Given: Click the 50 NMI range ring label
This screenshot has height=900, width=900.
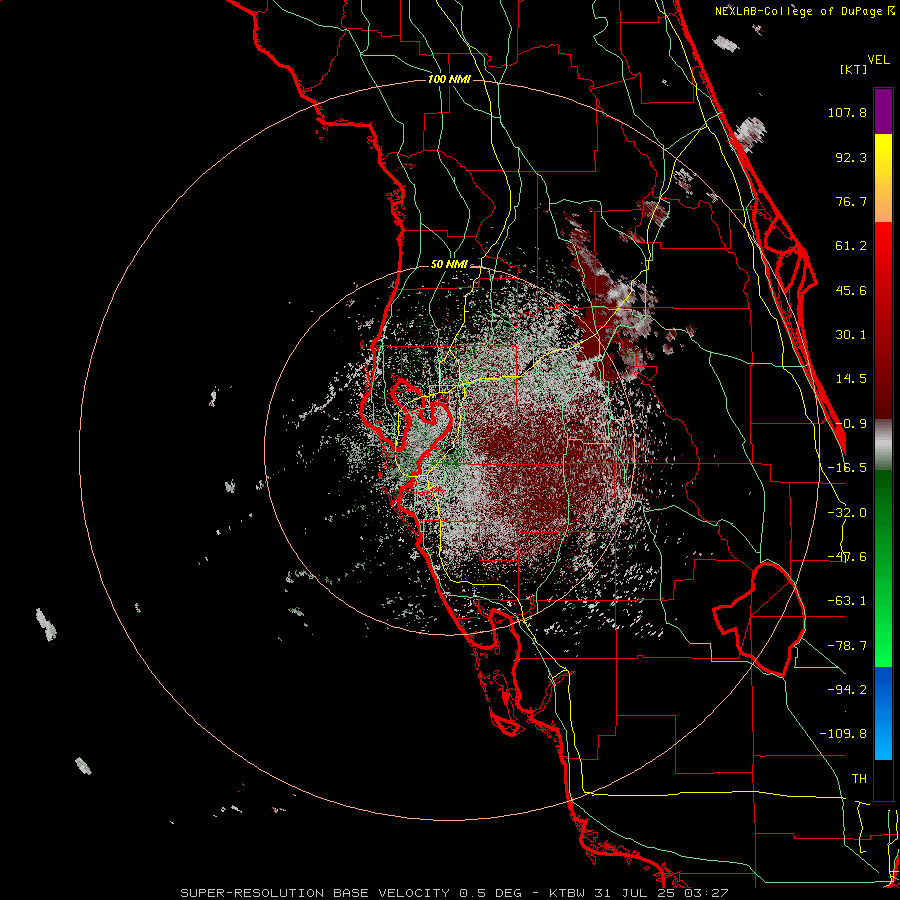Looking at the screenshot, I should coord(449,265).
